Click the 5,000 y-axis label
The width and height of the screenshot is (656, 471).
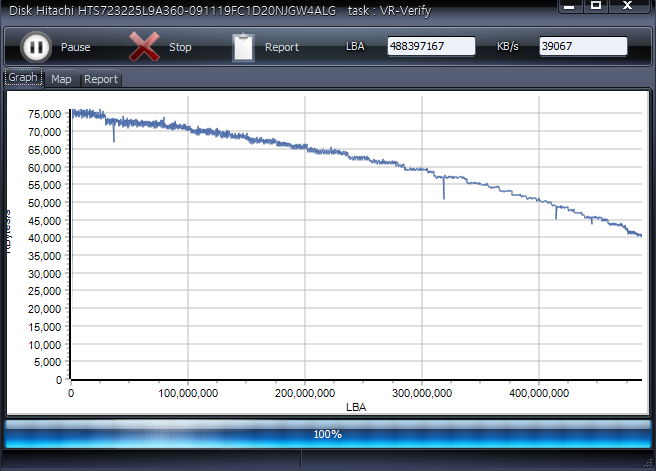(x=47, y=362)
